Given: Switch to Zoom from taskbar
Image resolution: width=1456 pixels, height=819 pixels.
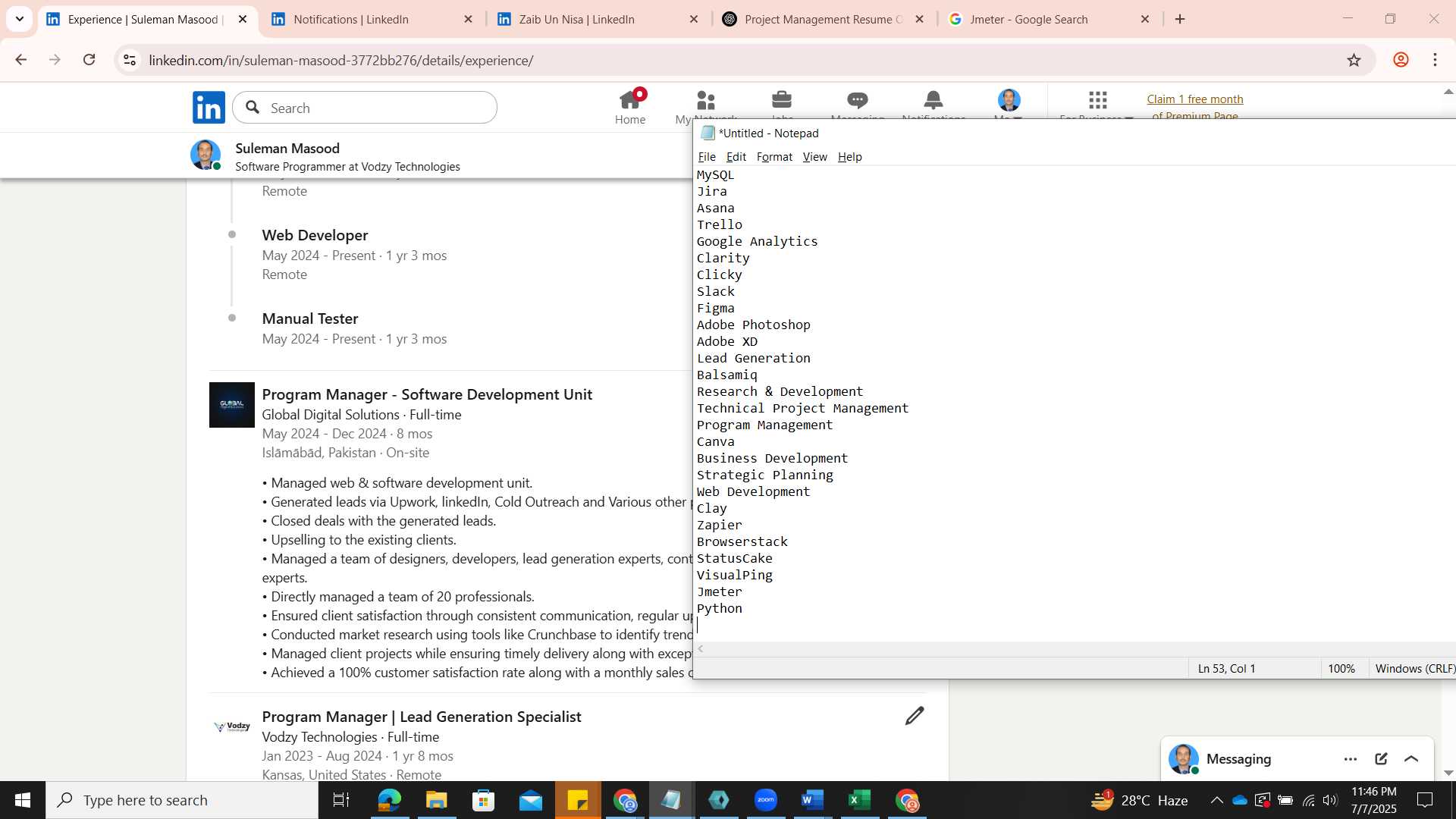Looking at the screenshot, I should [766, 800].
